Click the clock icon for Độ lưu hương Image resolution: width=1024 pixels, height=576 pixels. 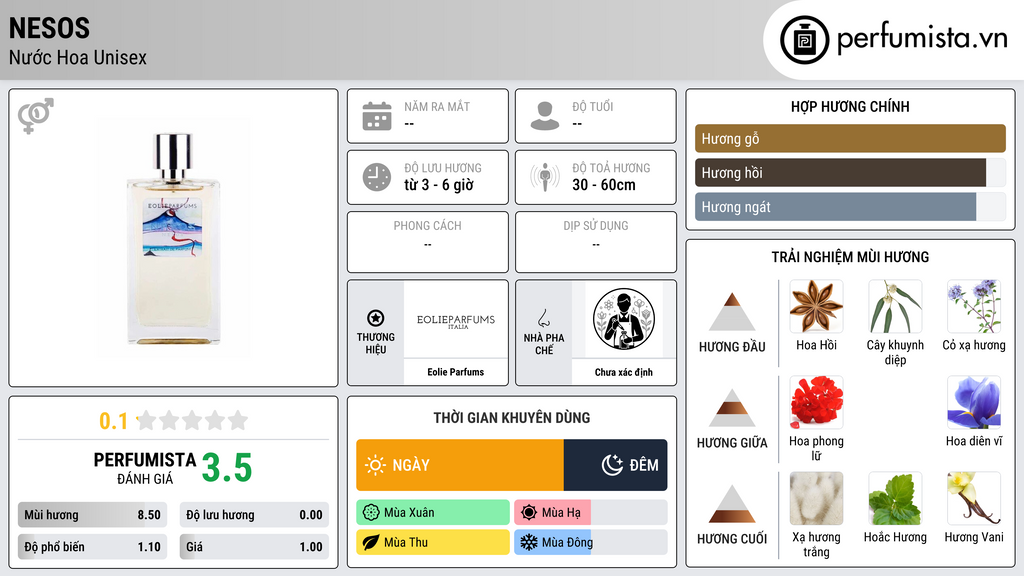[x=377, y=177]
